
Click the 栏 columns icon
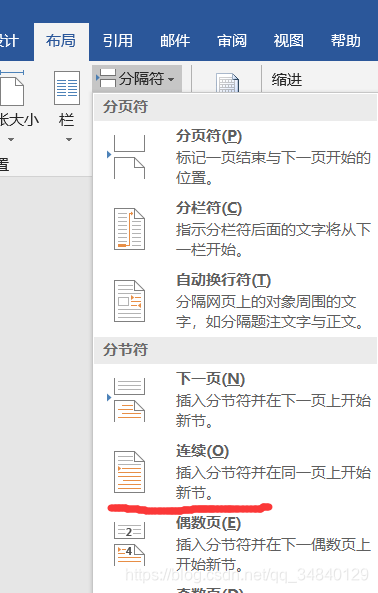(x=67, y=88)
